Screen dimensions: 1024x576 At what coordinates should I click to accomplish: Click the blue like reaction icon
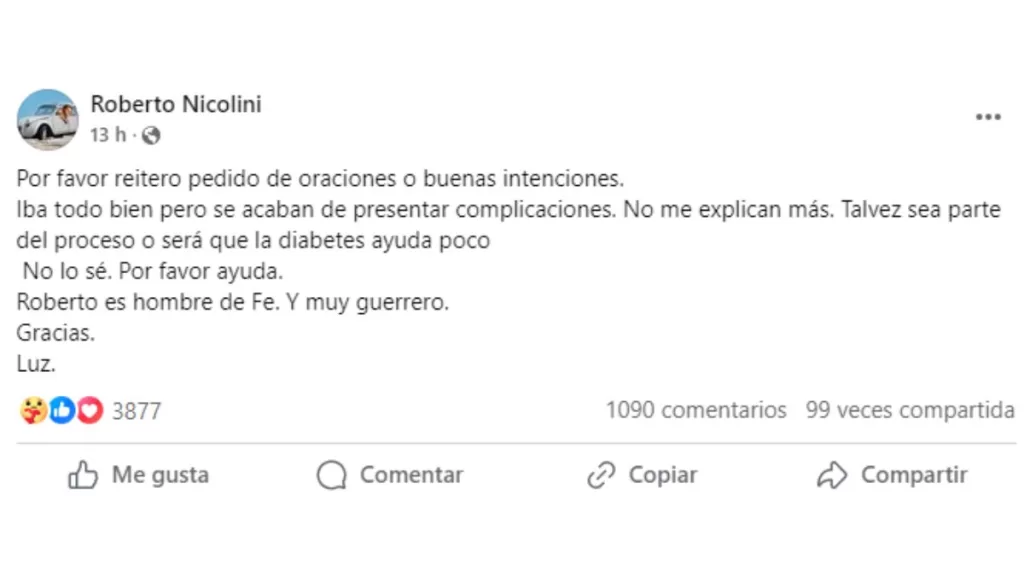pos(61,410)
